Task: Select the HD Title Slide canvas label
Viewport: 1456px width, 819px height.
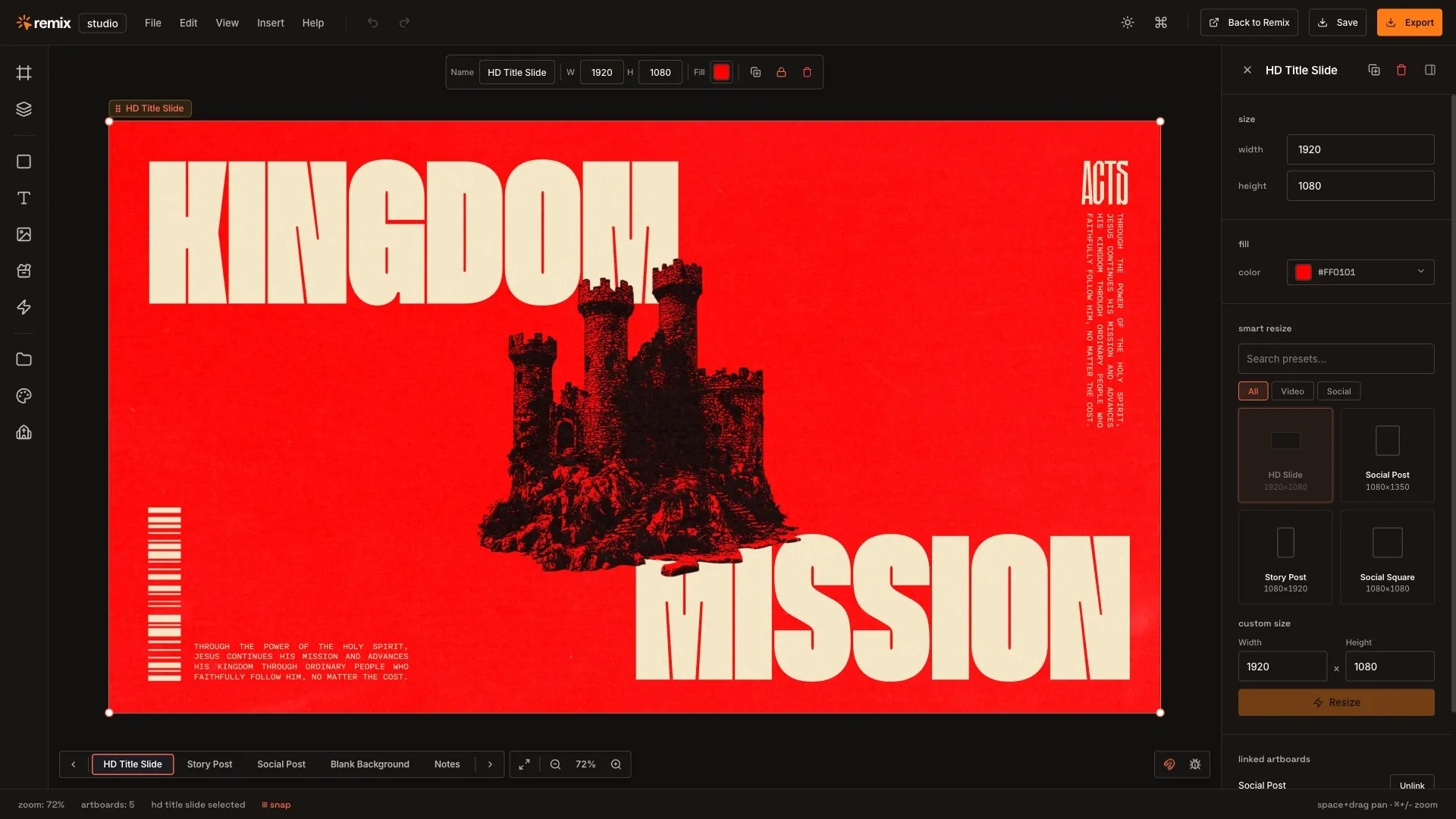Action: [150, 108]
